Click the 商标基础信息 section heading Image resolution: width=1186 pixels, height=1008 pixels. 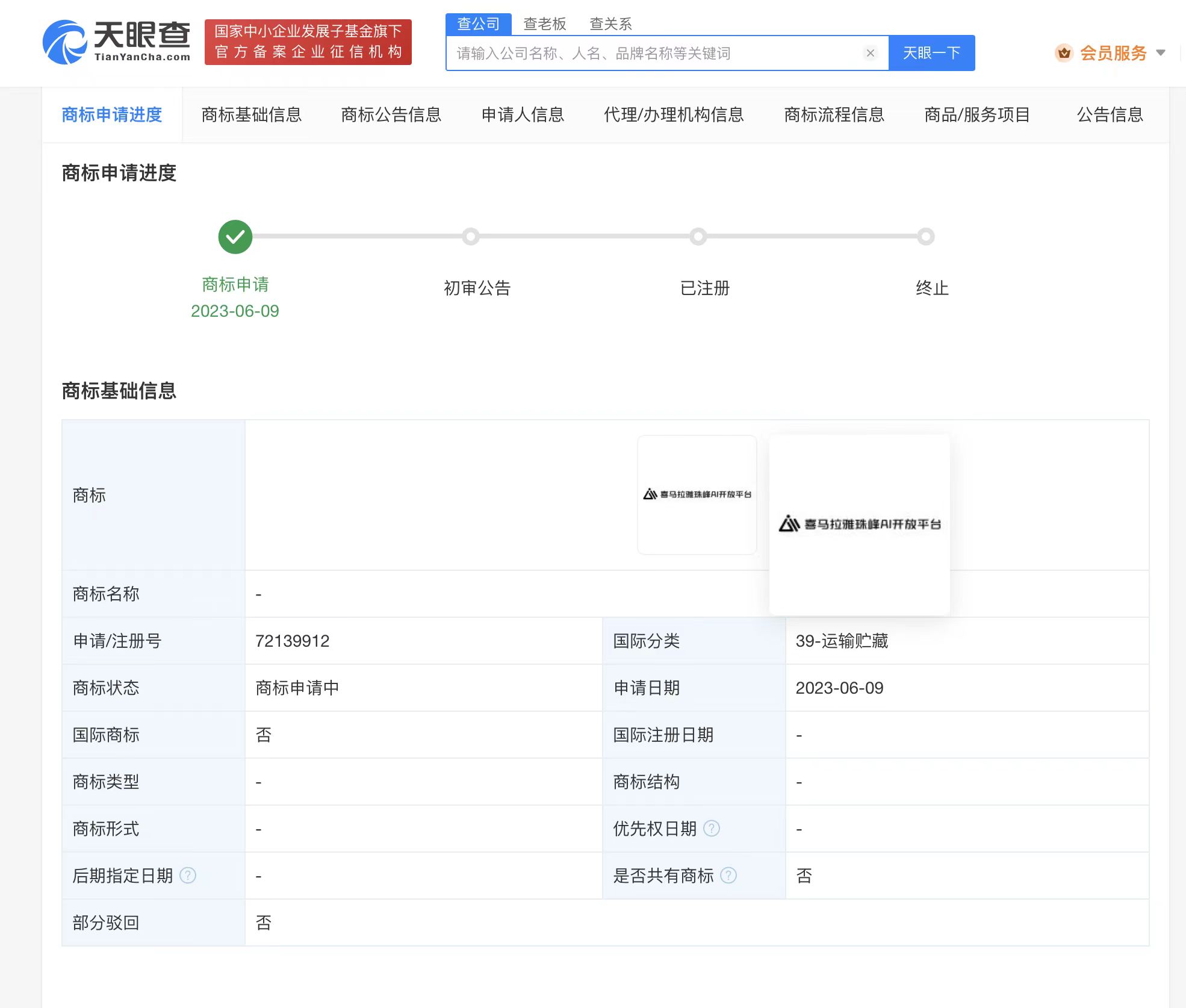(119, 391)
